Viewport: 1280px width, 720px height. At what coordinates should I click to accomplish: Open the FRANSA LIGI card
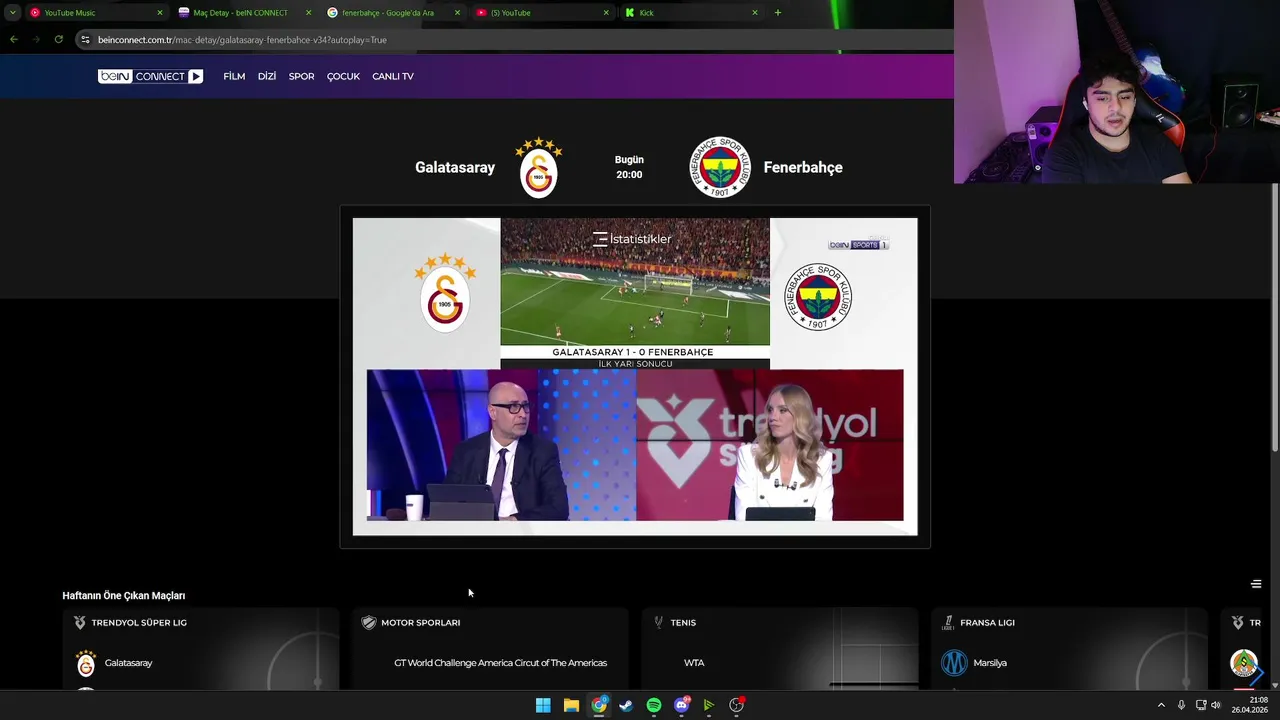(x=1070, y=648)
